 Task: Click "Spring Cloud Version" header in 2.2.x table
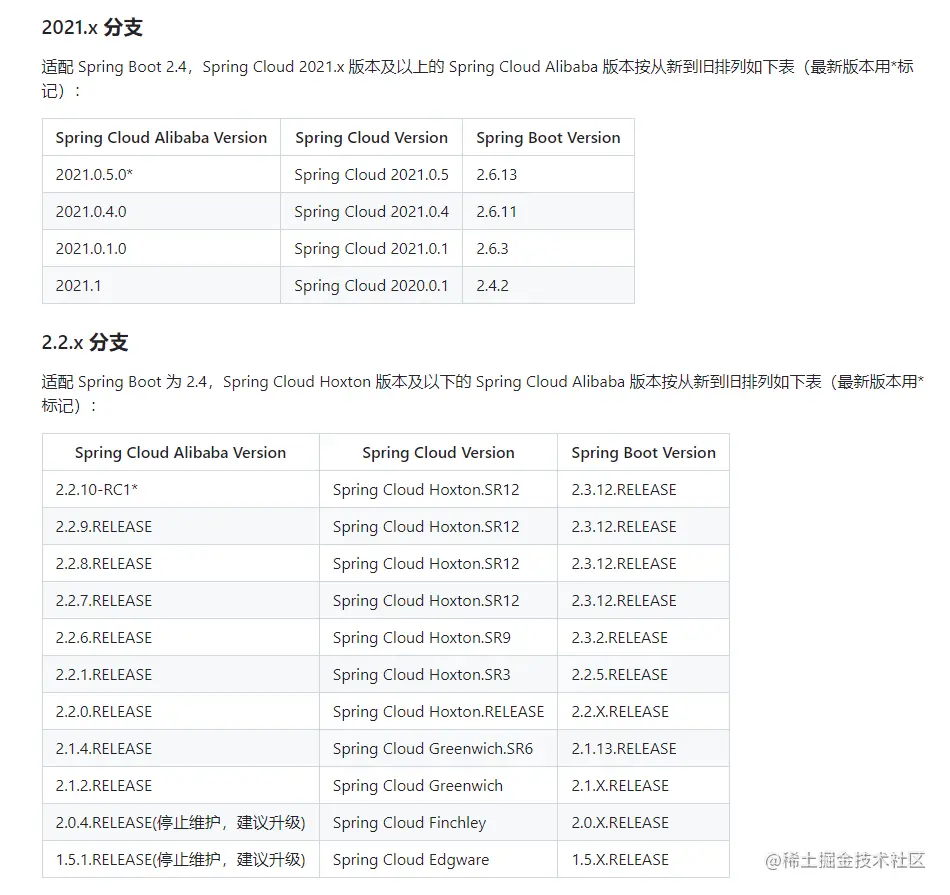[x=438, y=453]
